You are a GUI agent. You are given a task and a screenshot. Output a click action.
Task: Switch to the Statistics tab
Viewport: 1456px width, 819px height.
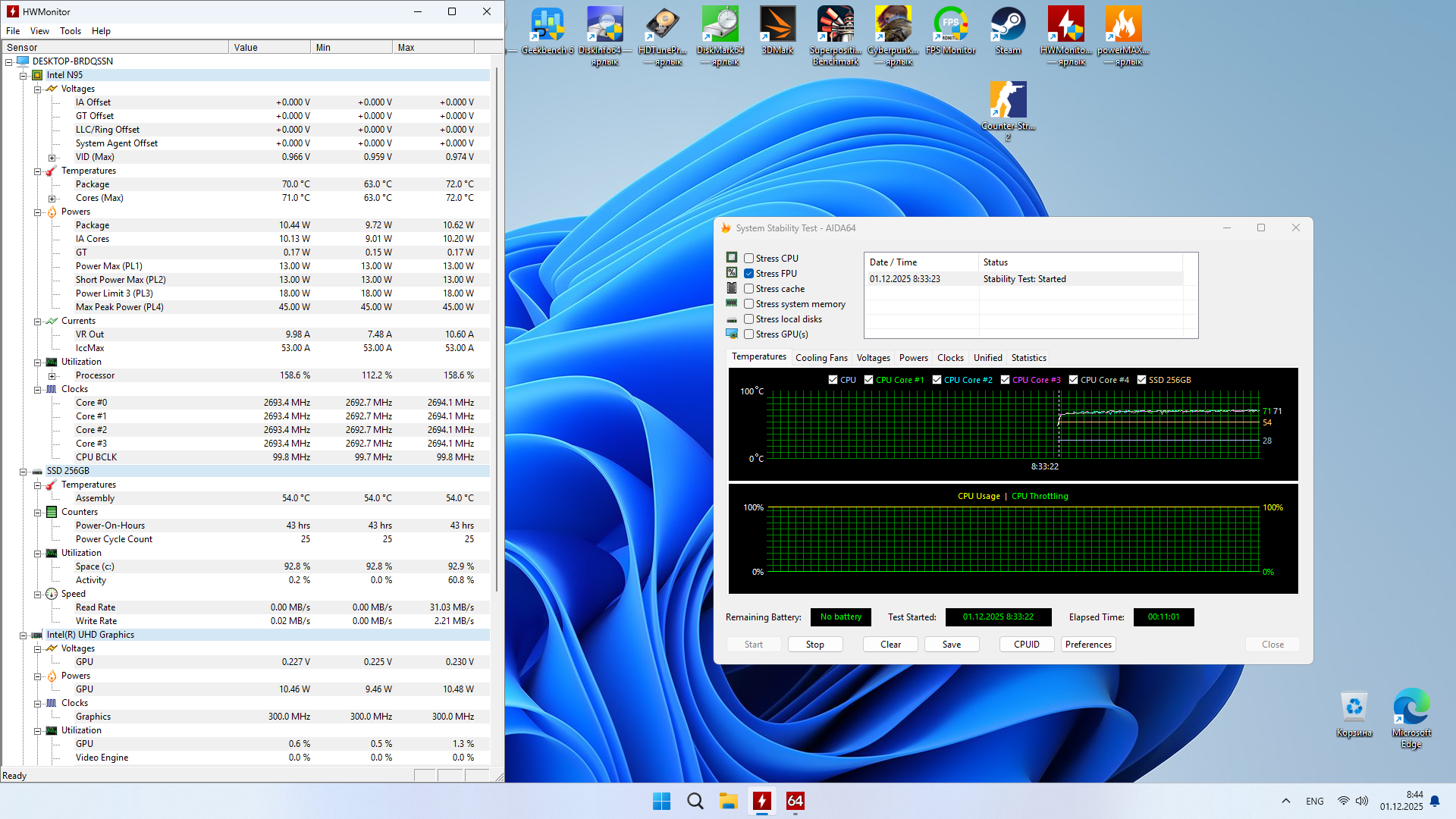coord(1028,358)
